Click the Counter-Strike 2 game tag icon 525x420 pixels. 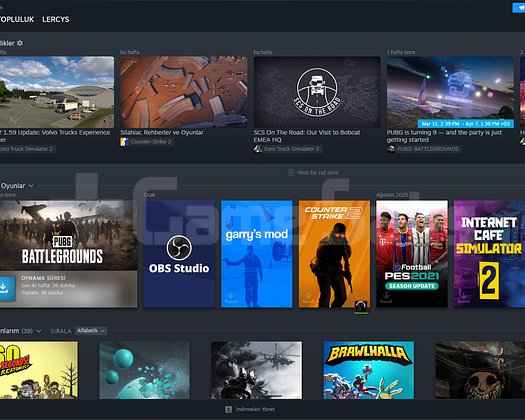pos(124,142)
